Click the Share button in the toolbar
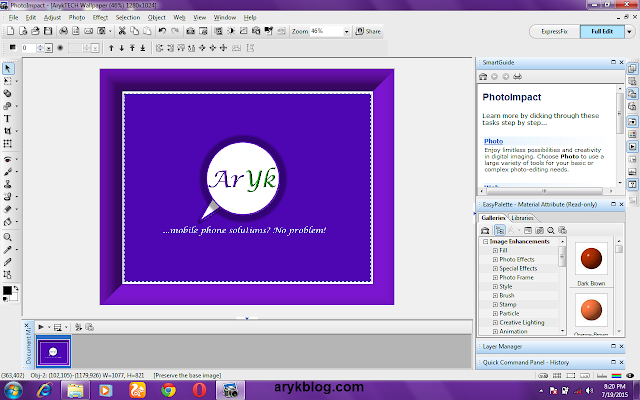 [x=369, y=32]
